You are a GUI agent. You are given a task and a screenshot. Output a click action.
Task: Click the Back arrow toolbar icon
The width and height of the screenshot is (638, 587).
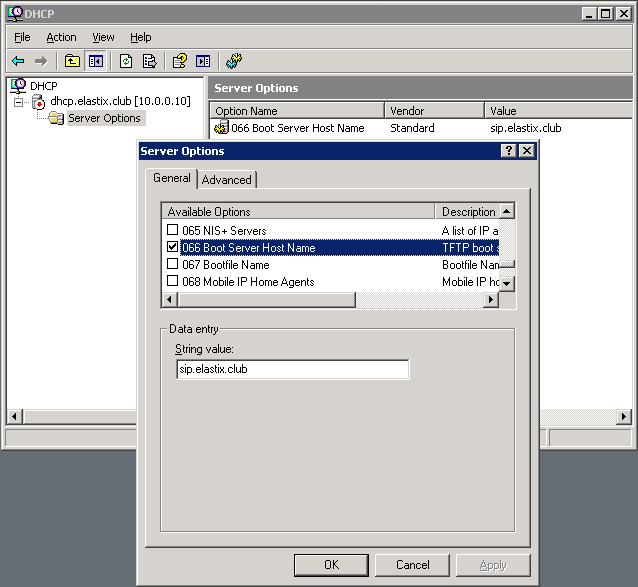point(18,61)
